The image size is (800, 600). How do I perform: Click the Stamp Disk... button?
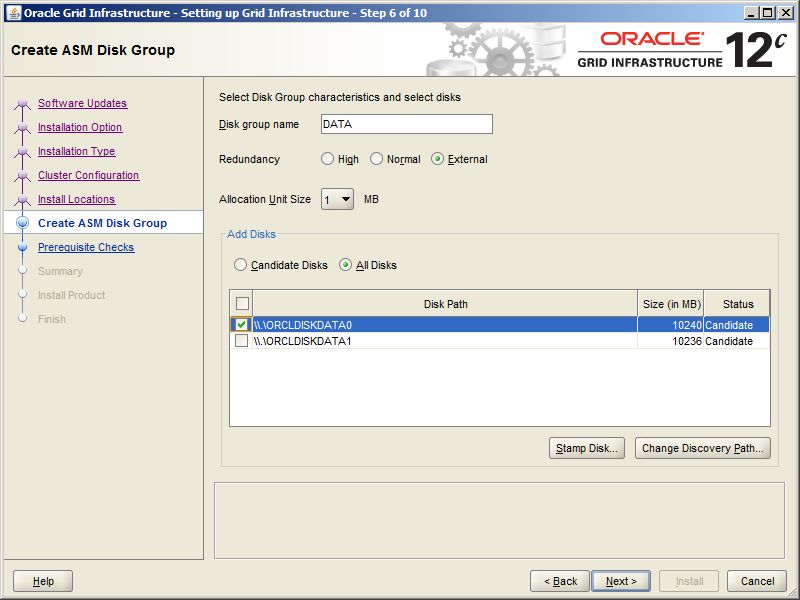click(x=587, y=448)
